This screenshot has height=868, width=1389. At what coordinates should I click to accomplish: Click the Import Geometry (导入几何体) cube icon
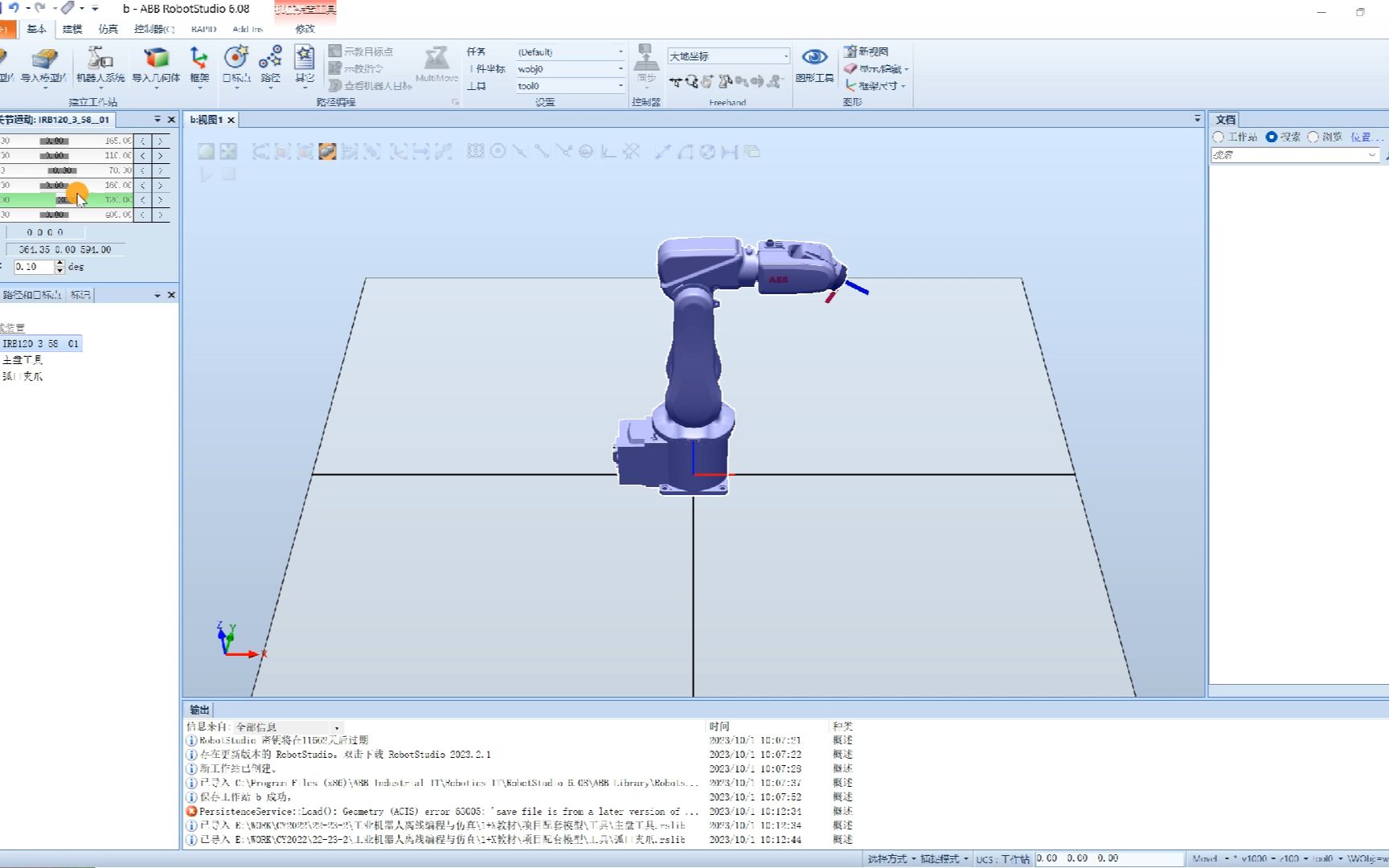pyautogui.click(x=156, y=58)
